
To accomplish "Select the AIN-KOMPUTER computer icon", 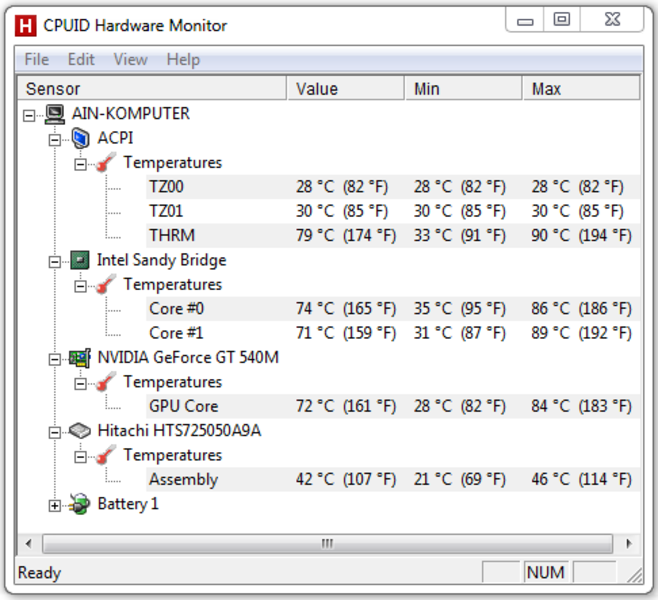I will pos(55,114).
